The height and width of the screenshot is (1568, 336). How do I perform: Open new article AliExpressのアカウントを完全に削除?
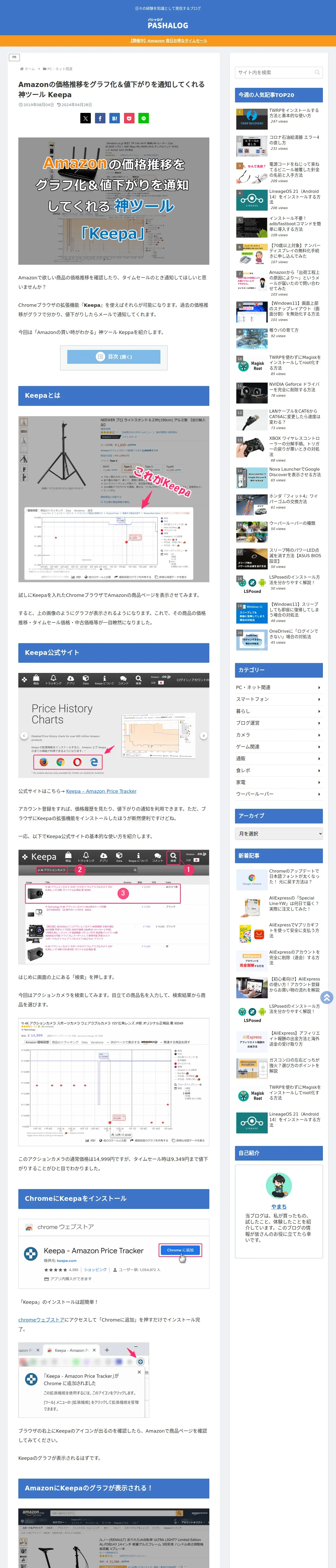pyautogui.click(x=279, y=960)
